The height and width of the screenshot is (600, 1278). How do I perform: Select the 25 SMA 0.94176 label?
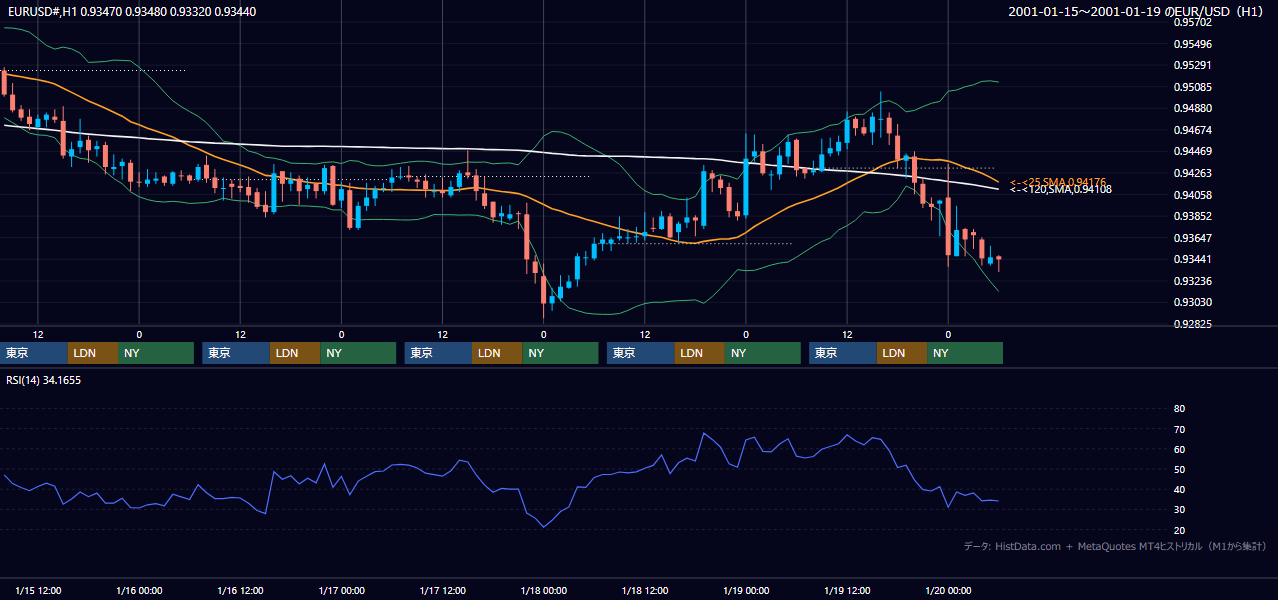[x=1058, y=181]
